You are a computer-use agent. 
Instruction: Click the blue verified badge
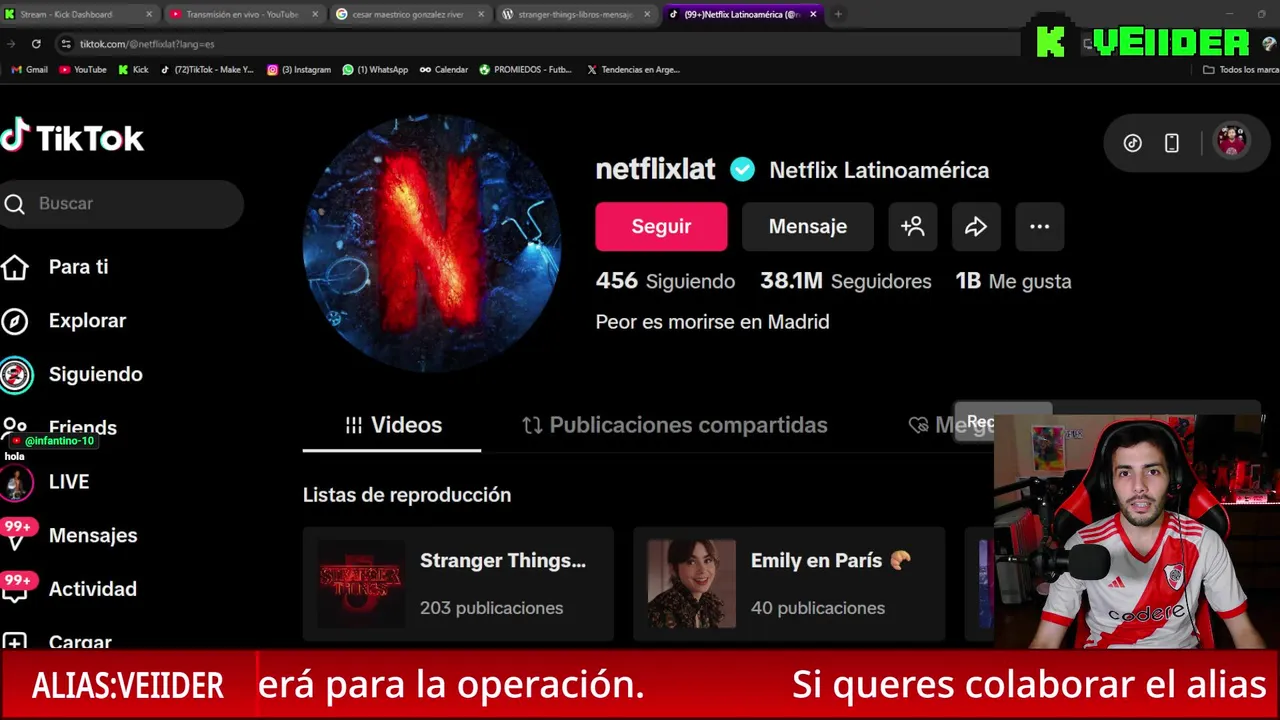(x=742, y=170)
